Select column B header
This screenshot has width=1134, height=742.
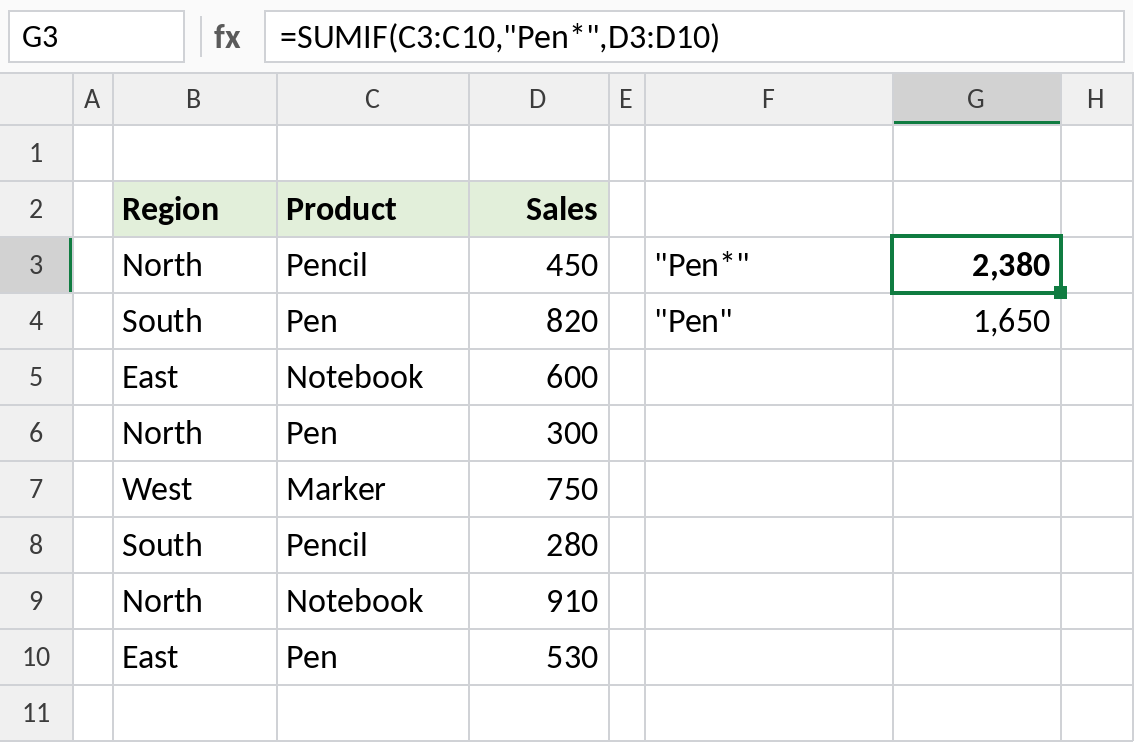195,99
